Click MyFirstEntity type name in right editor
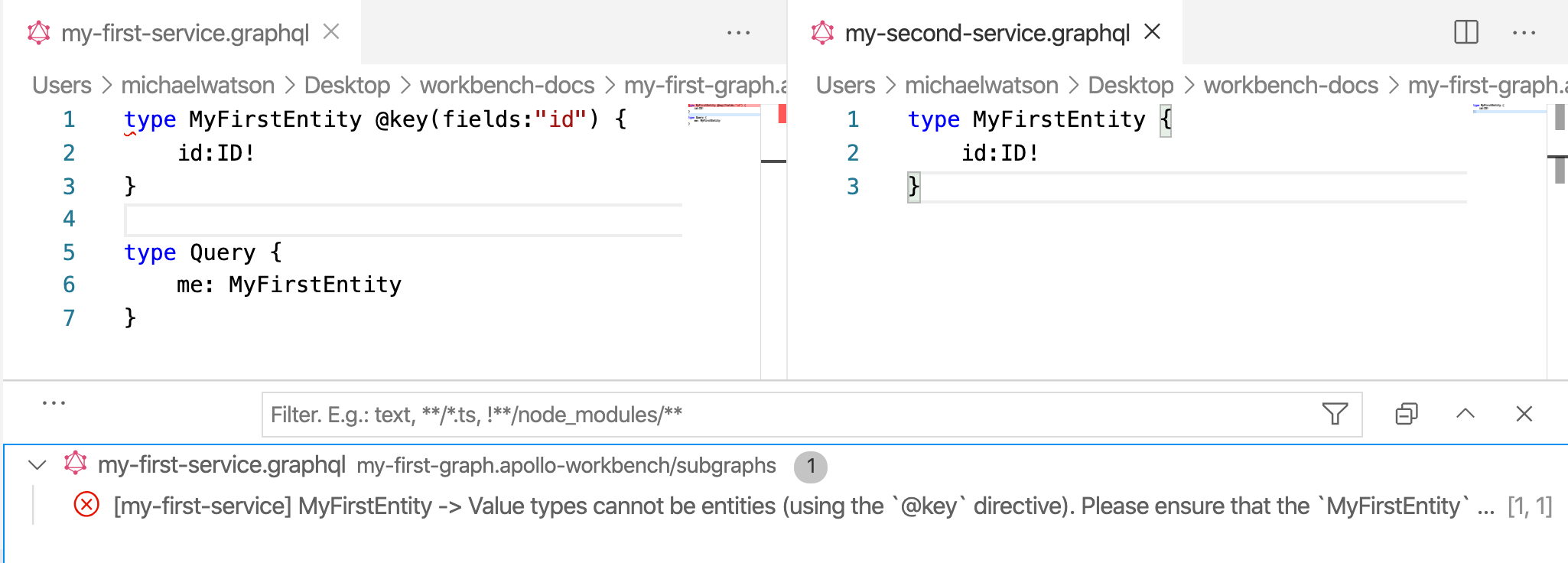This screenshot has height=563, width=1568. (x=1059, y=119)
